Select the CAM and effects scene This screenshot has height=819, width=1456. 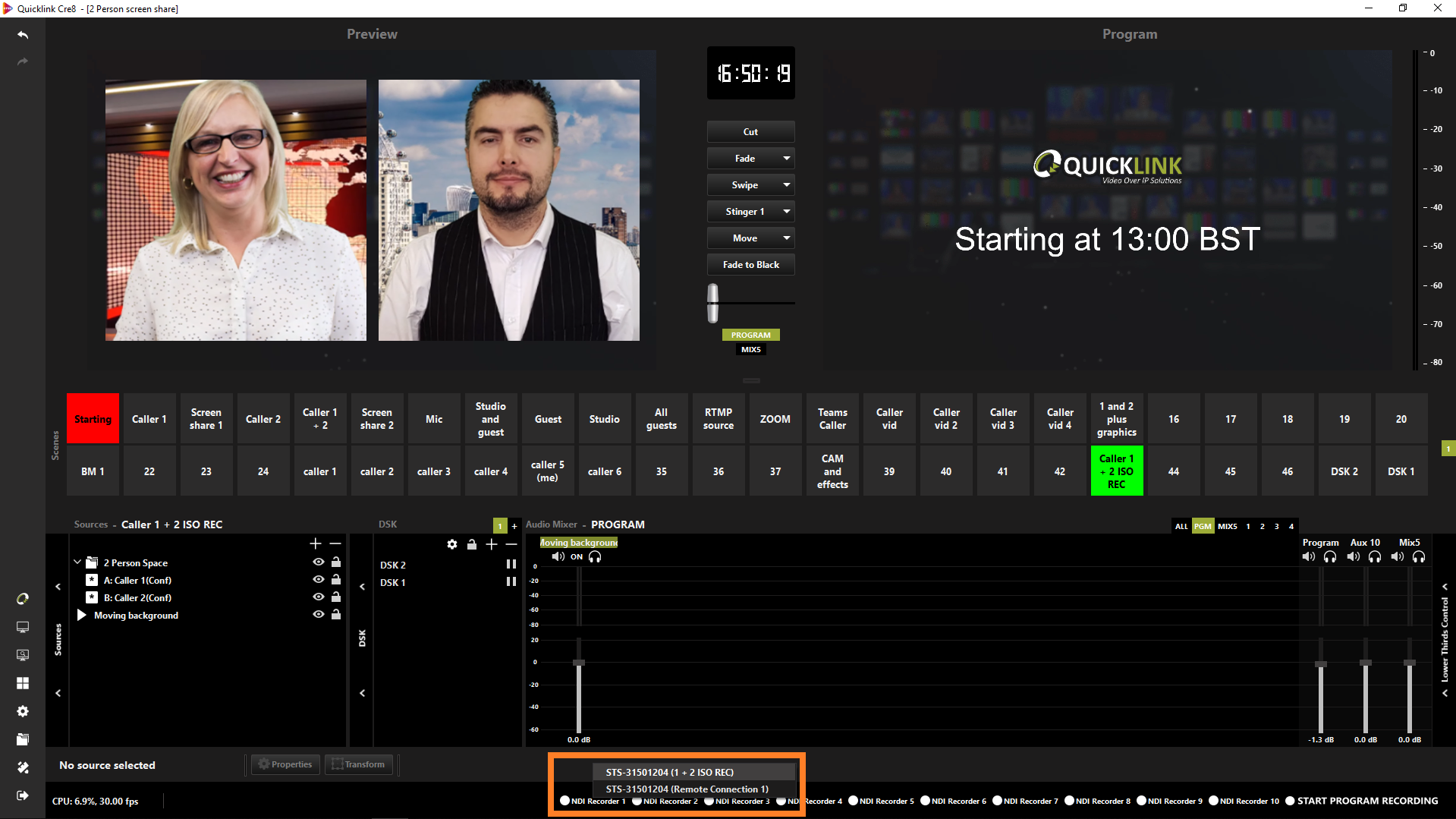coord(833,471)
